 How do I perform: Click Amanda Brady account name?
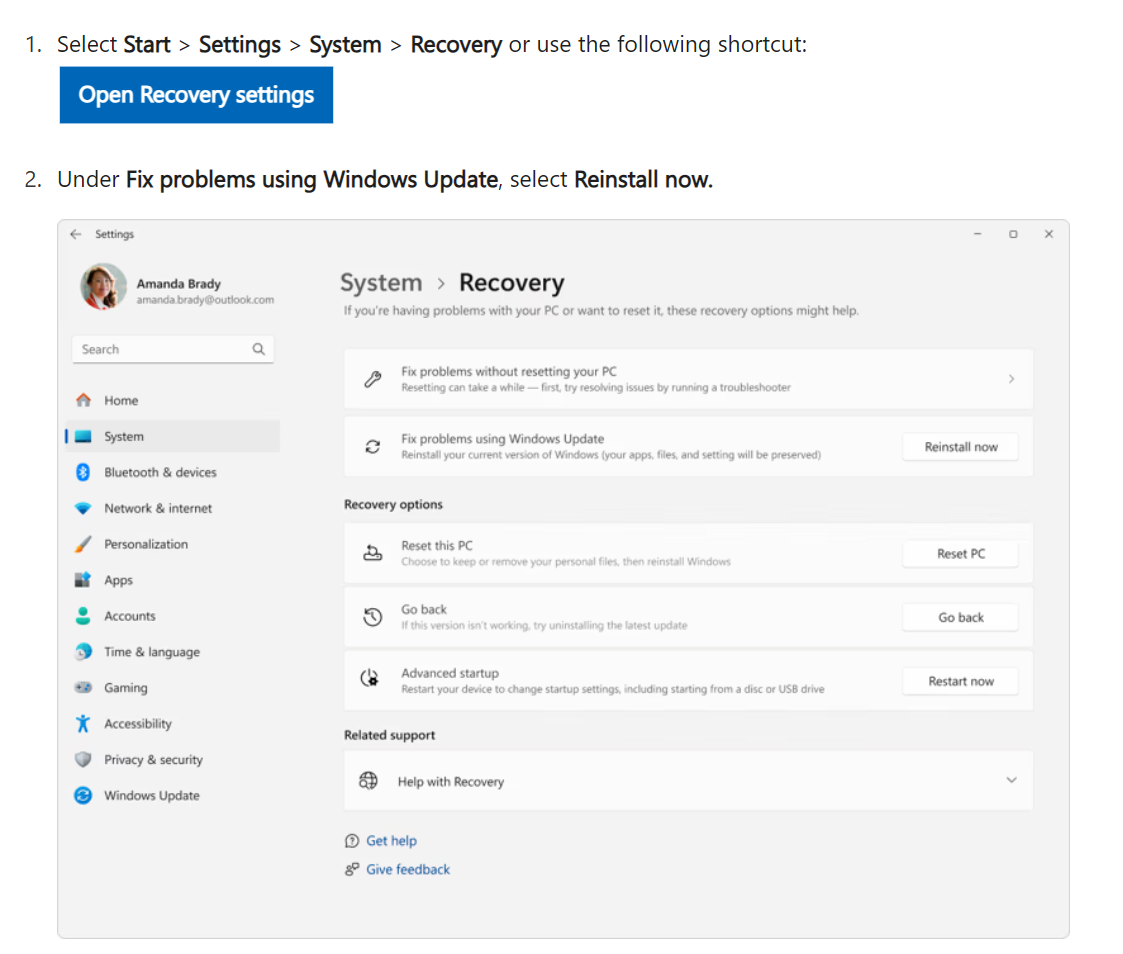178,284
